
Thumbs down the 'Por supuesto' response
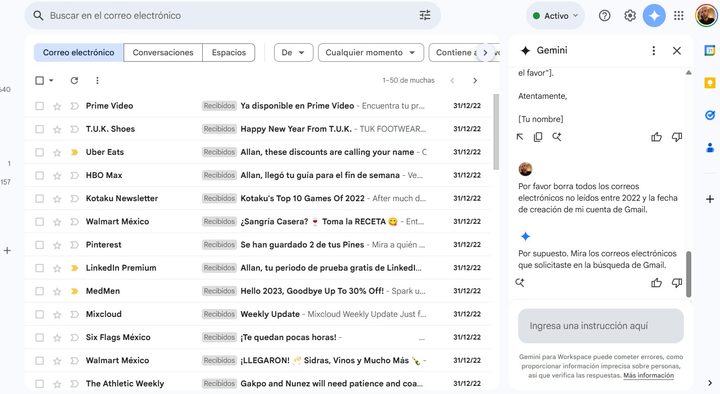(677, 283)
